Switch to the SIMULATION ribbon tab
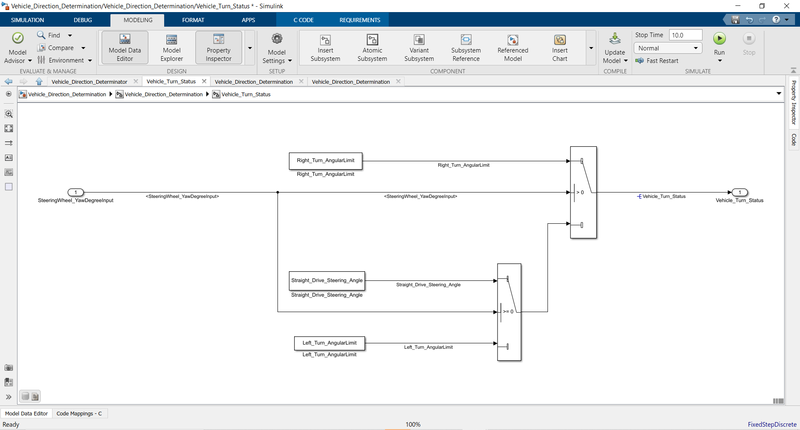Image resolution: width=800 pixels, height=430 pixels. point(27,20)
